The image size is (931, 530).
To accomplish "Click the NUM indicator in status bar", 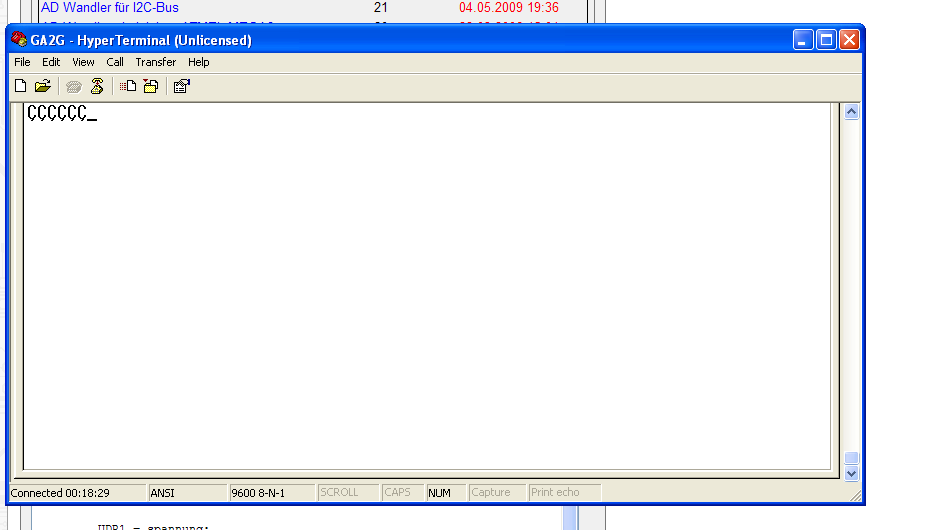I will point(446,493).
